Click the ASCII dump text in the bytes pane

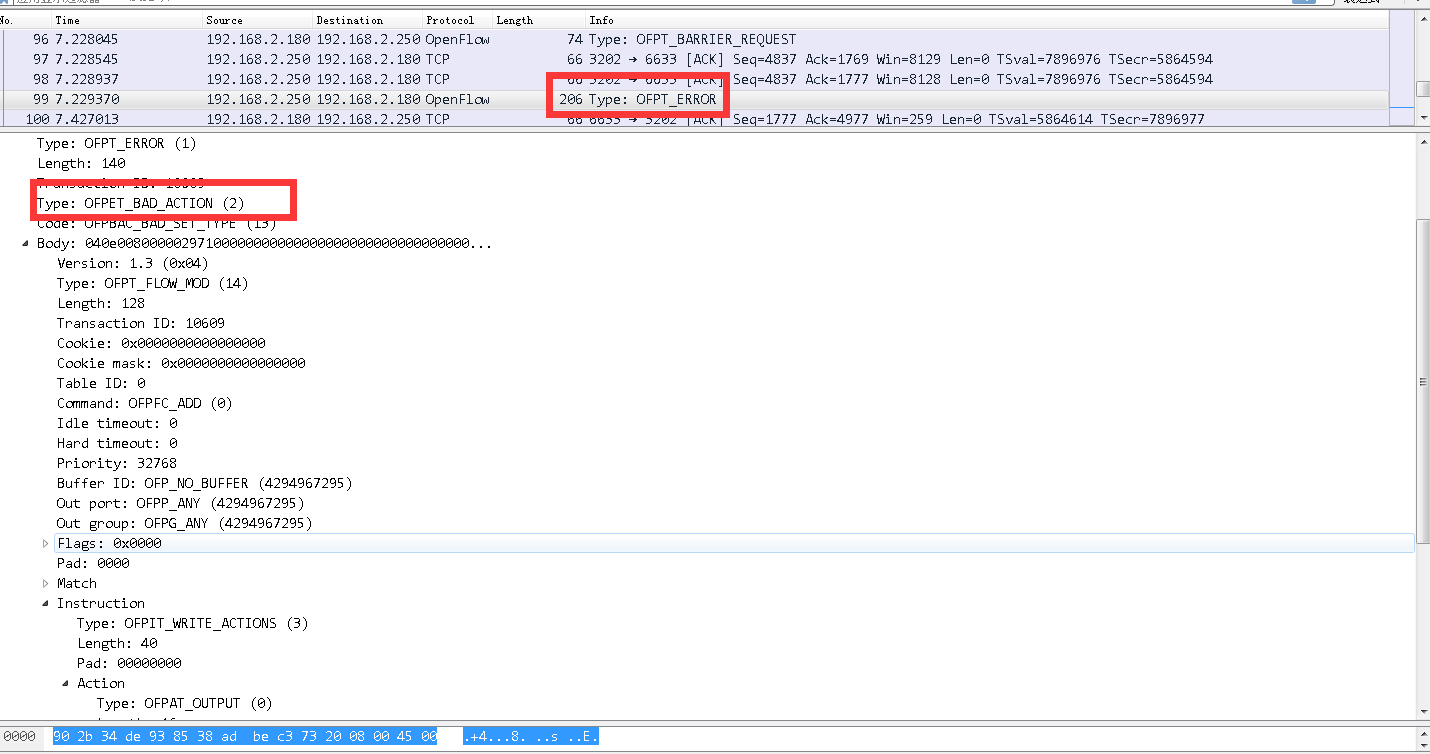click(x=531, y=737)
